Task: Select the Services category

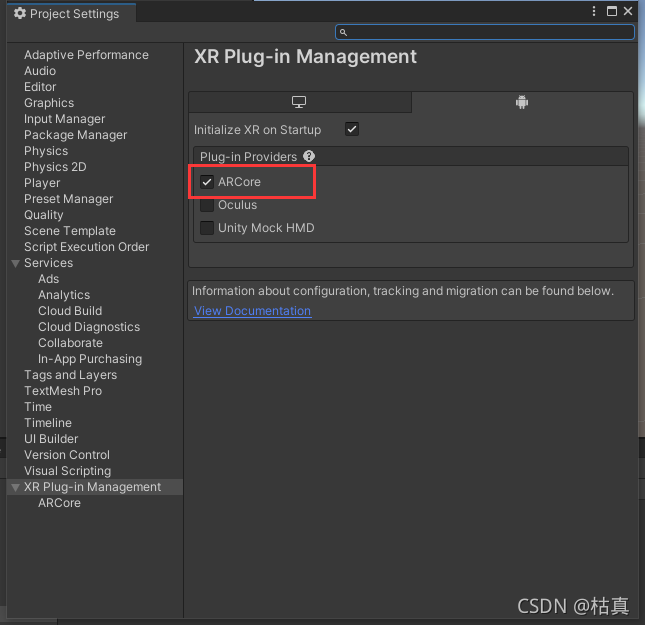Action: [x=49, y=263]
